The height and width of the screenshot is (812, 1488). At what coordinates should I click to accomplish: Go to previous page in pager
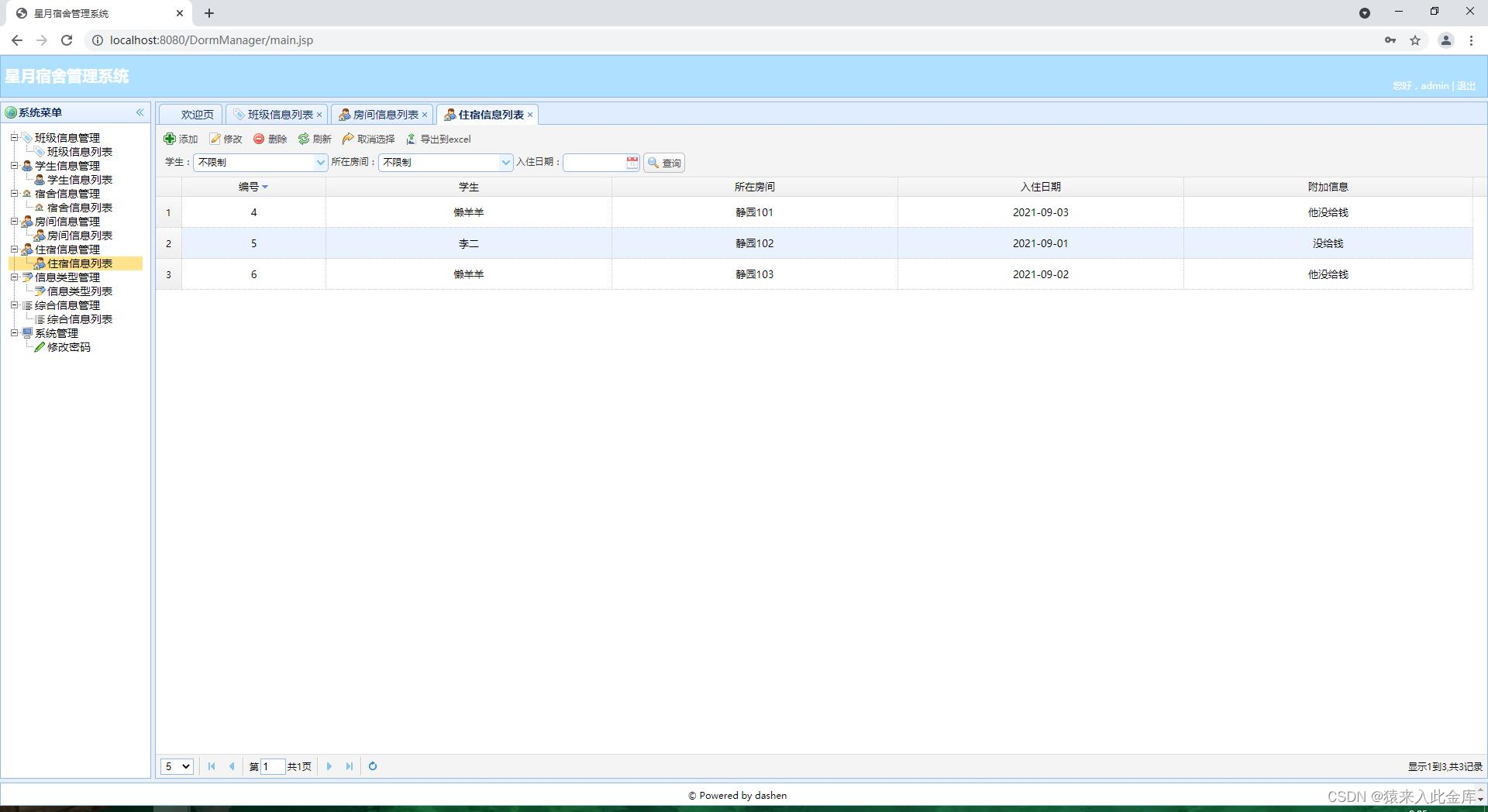pos(232,766)
